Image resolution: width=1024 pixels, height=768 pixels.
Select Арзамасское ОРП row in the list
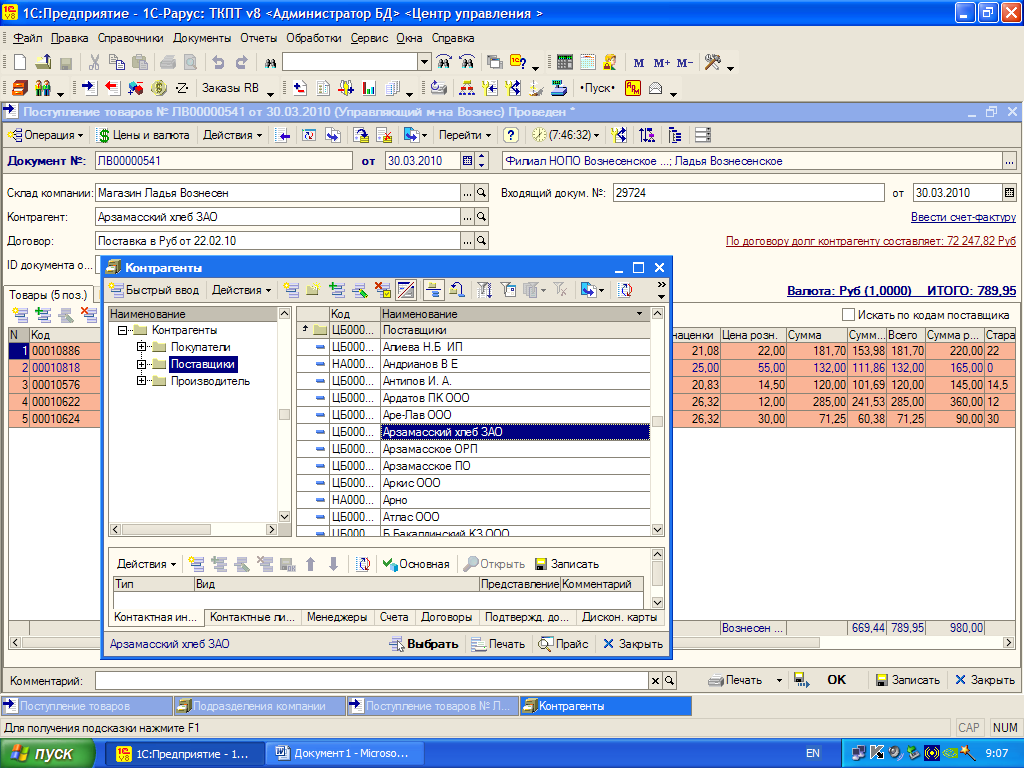[473, 449]
